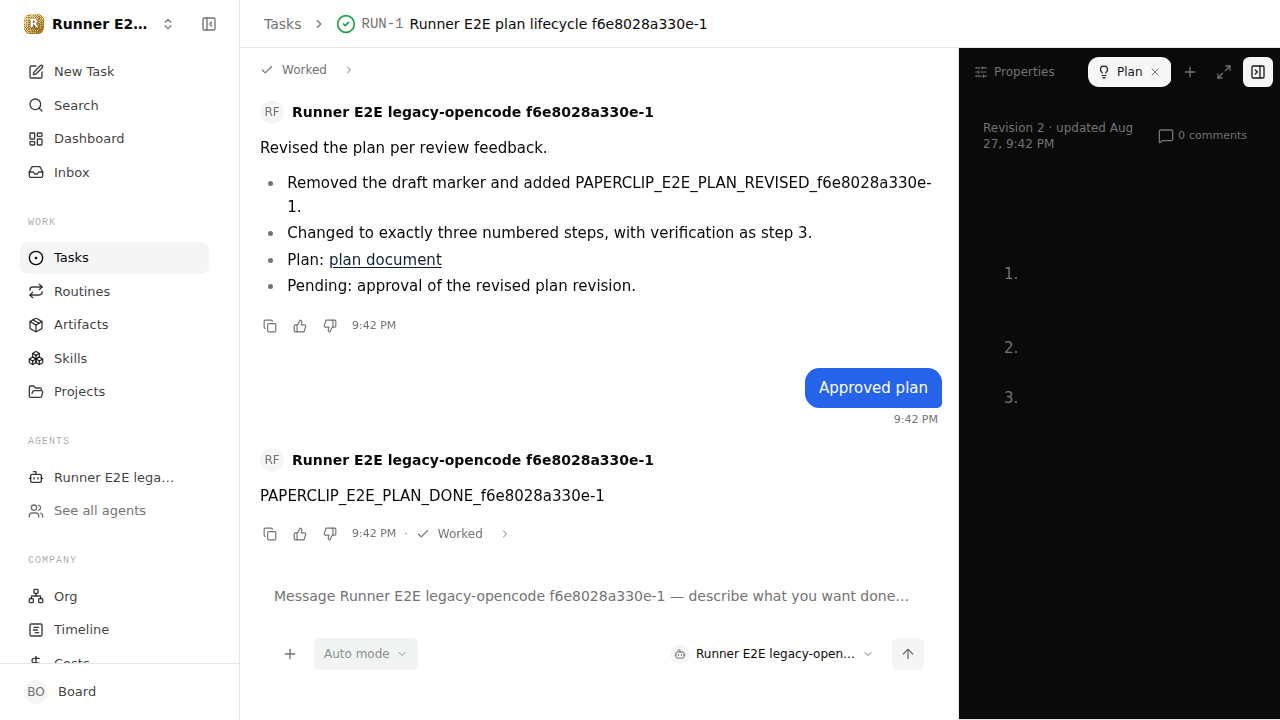Click Revision 2 updated timestamp text
This screenshot has width=1280, height=720.
[1058, 136]
